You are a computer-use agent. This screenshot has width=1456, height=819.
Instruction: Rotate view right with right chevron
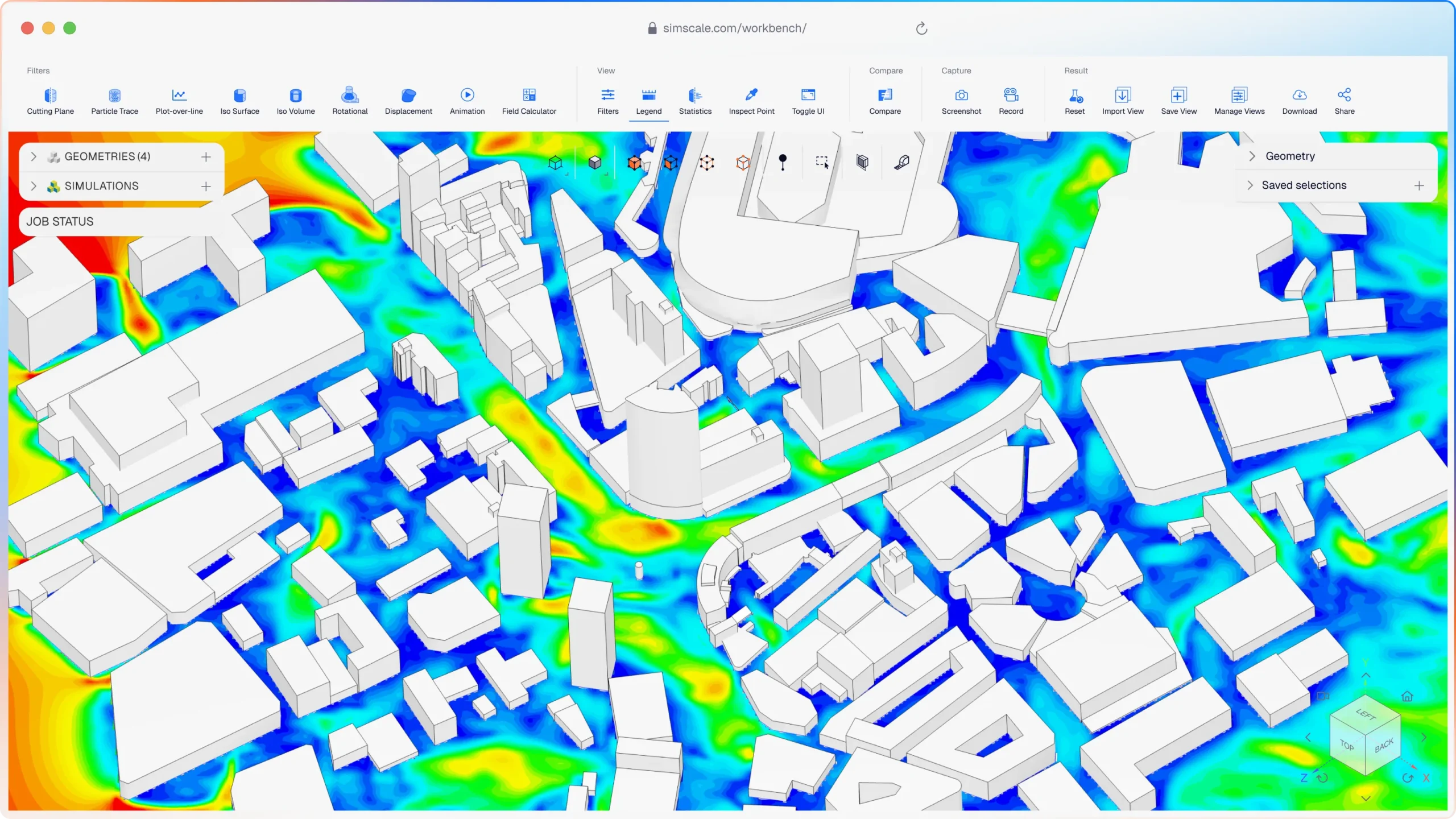point(1424,737)
